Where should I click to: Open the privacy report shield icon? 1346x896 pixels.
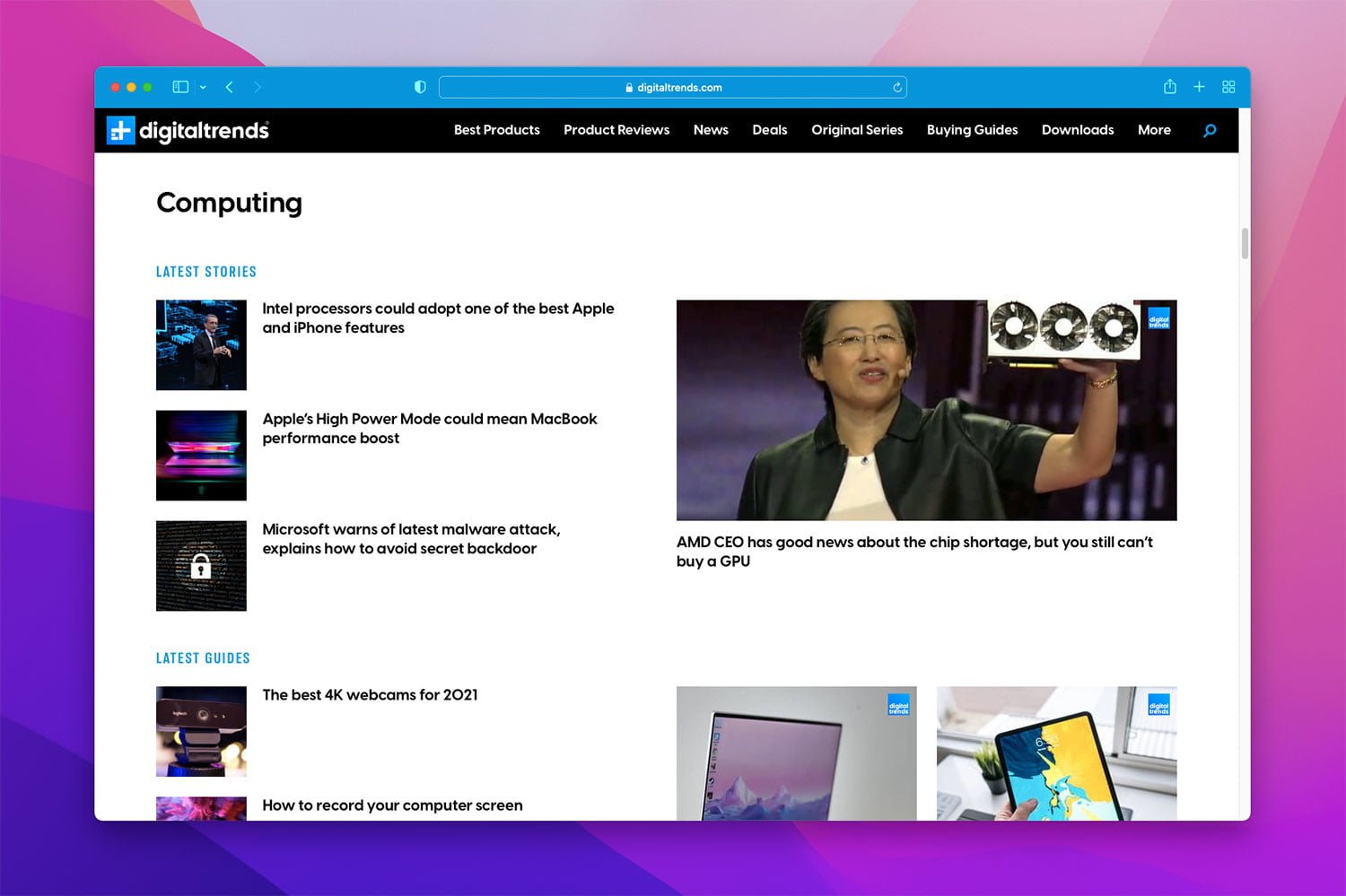pyautogui.click(x=420, y=87)
